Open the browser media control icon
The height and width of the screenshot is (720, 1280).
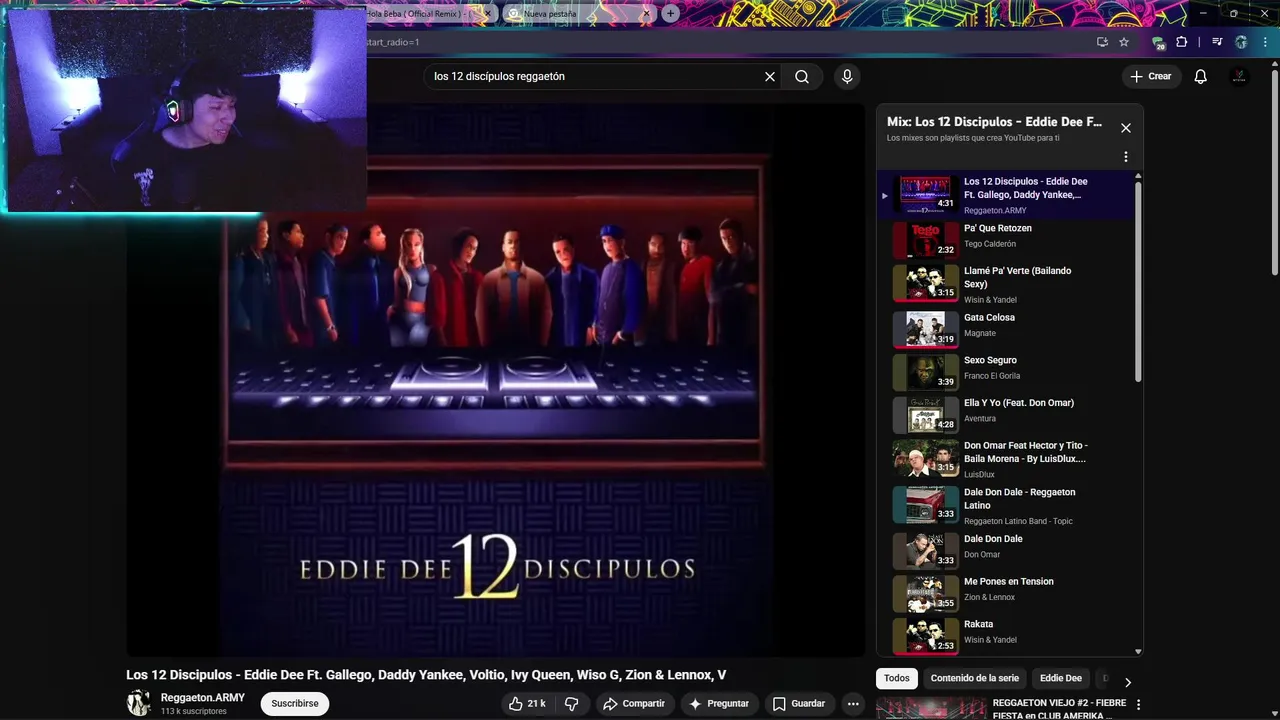(x=1217, y=42)
